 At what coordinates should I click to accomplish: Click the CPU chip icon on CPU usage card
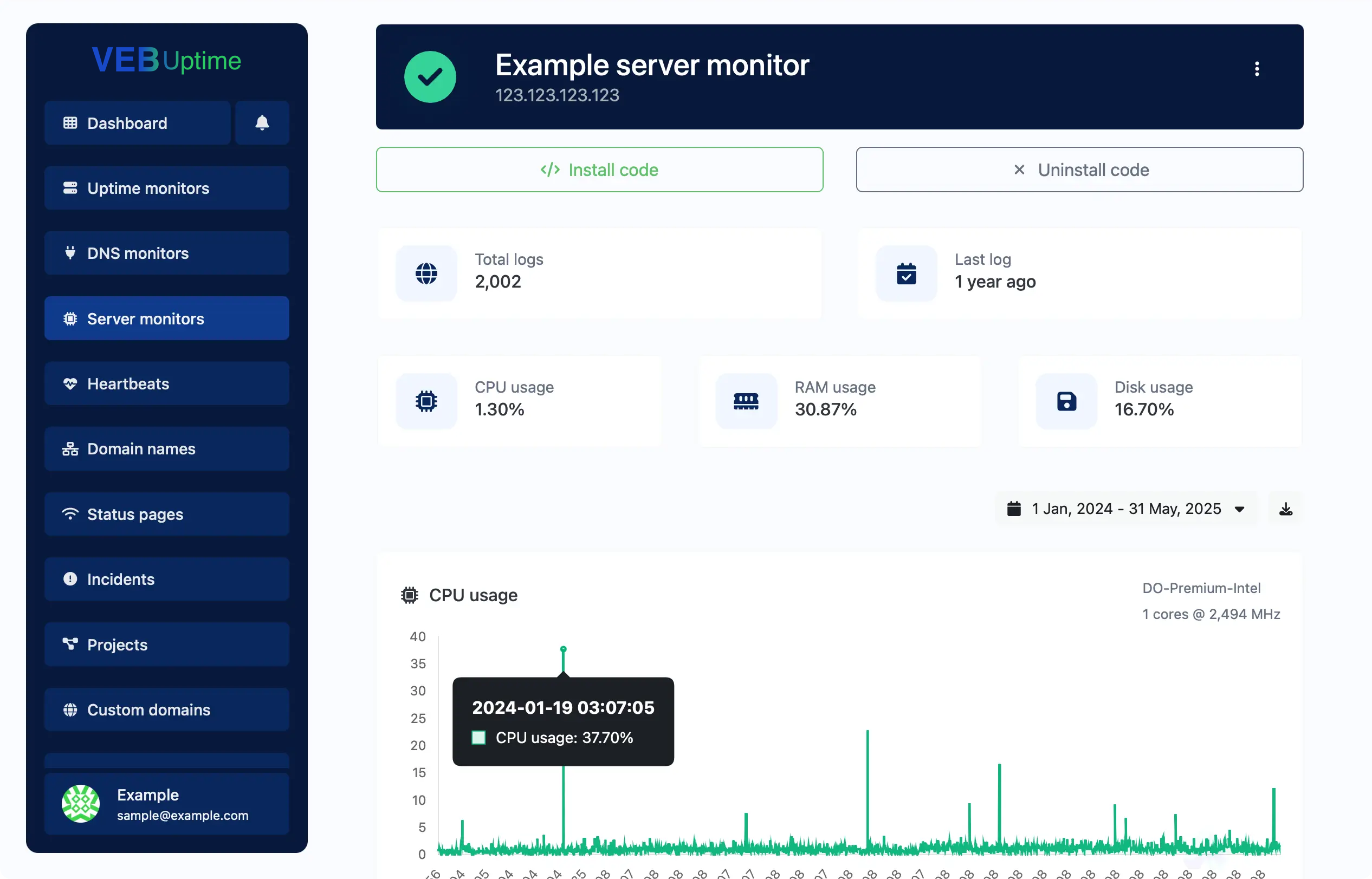tap(426, 401)
